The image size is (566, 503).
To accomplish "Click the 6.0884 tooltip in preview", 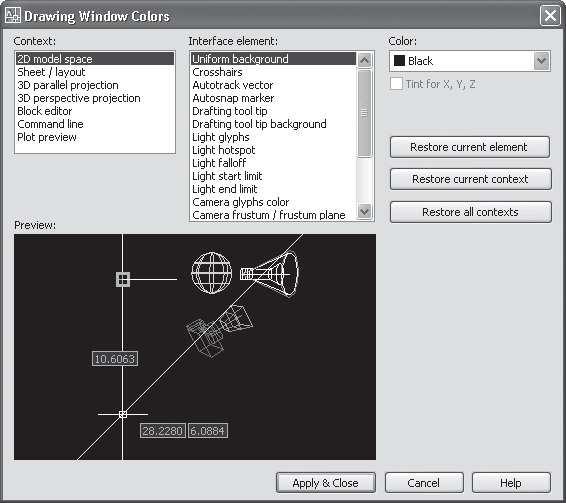I will [x=208, y=430].
